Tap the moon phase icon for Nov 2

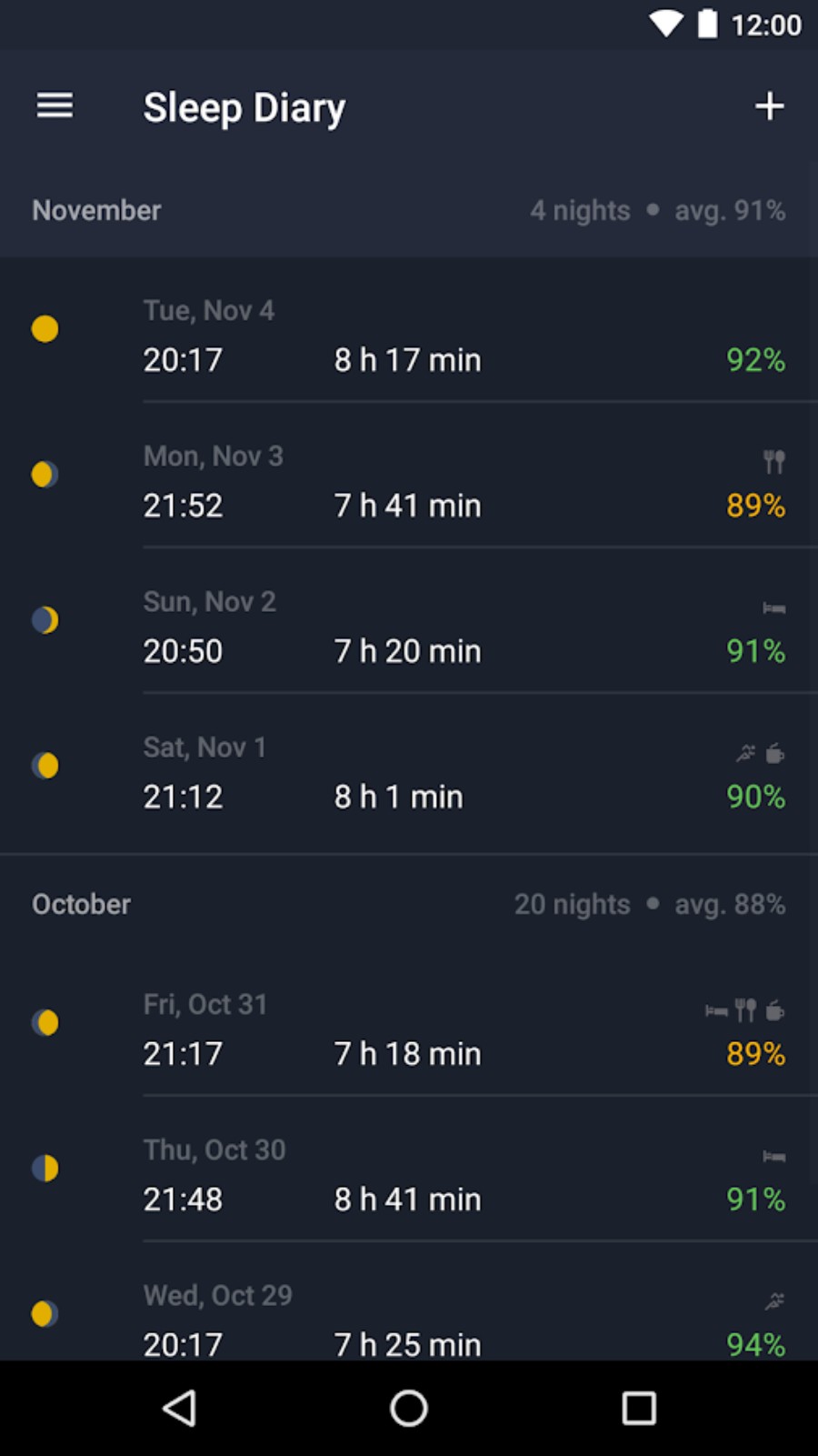(45, 619)
